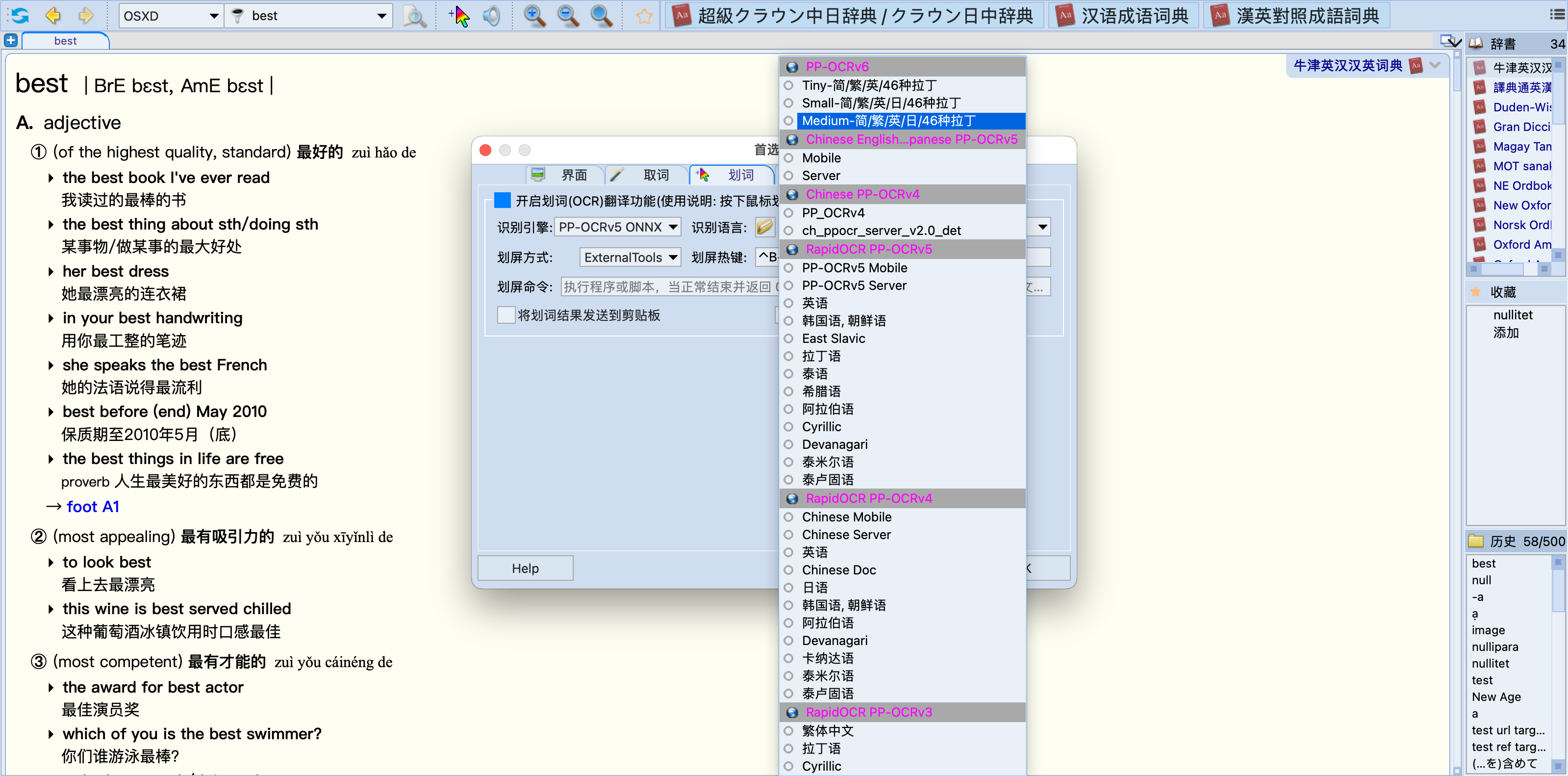This screenshot has width=1568, height=776.
Task: Add to favorites with the star icon
Action: pyautogui.click(x=644, y=16)
